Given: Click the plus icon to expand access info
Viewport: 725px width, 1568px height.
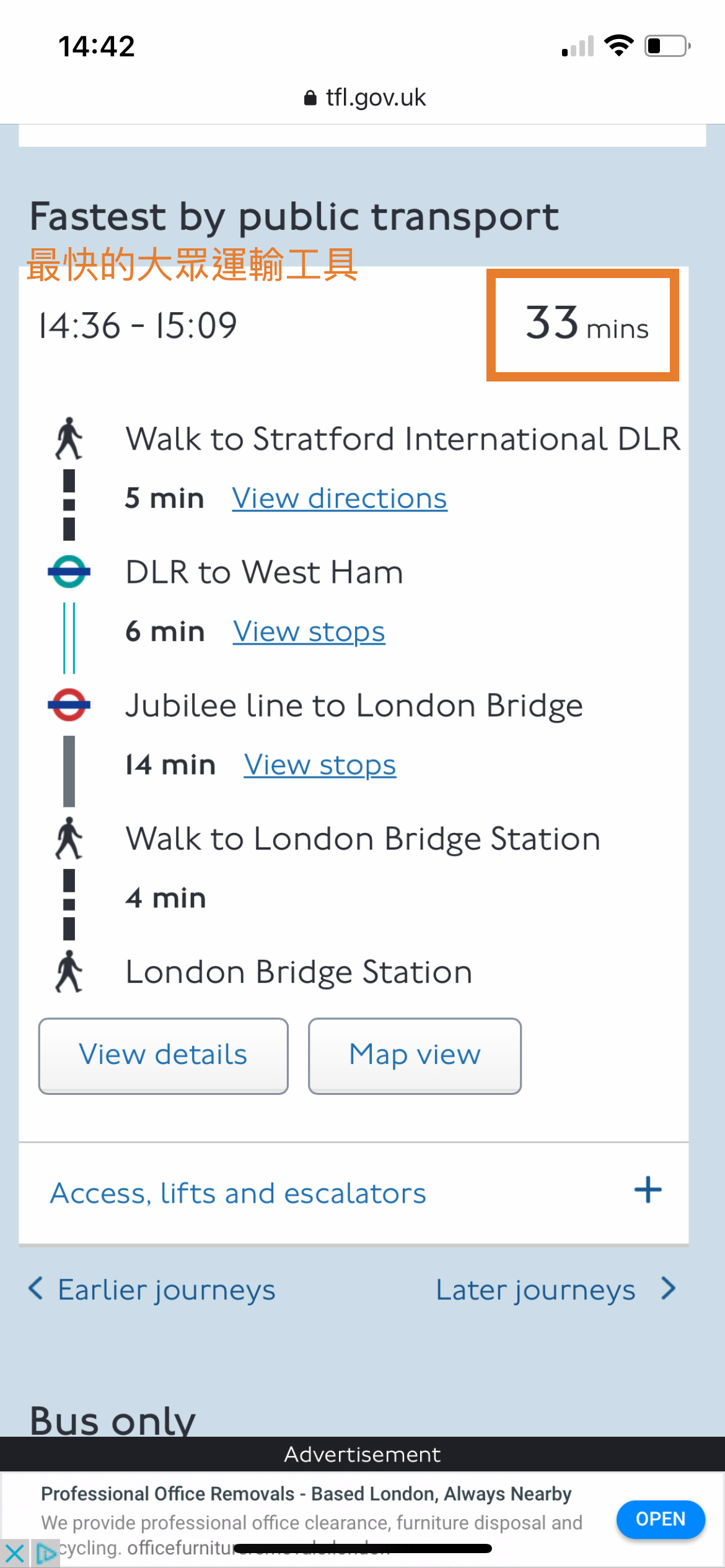Looking at the screenshot, I should [648, 1190].
